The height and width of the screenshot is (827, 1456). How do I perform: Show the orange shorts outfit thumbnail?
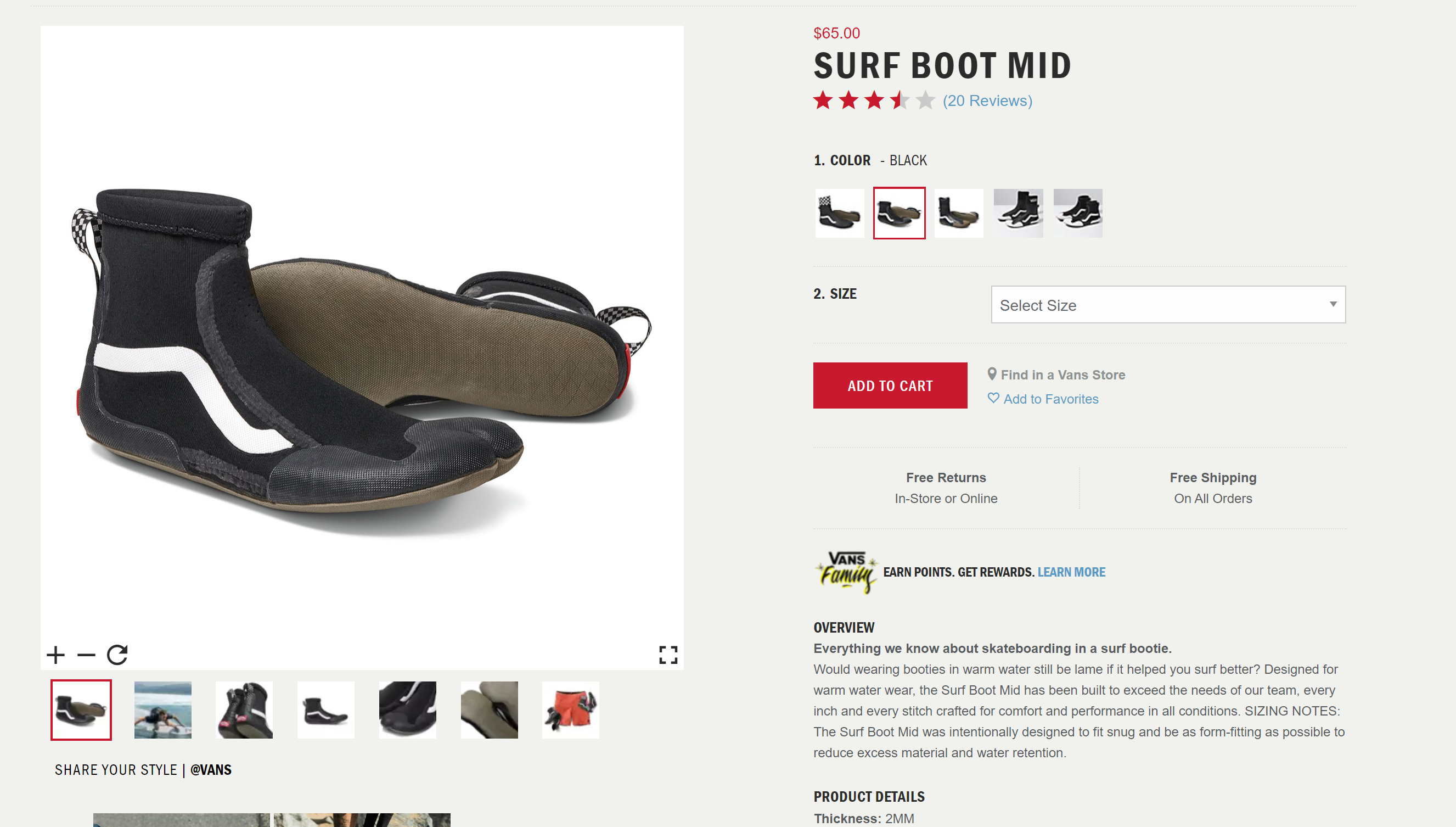(570, 710)
